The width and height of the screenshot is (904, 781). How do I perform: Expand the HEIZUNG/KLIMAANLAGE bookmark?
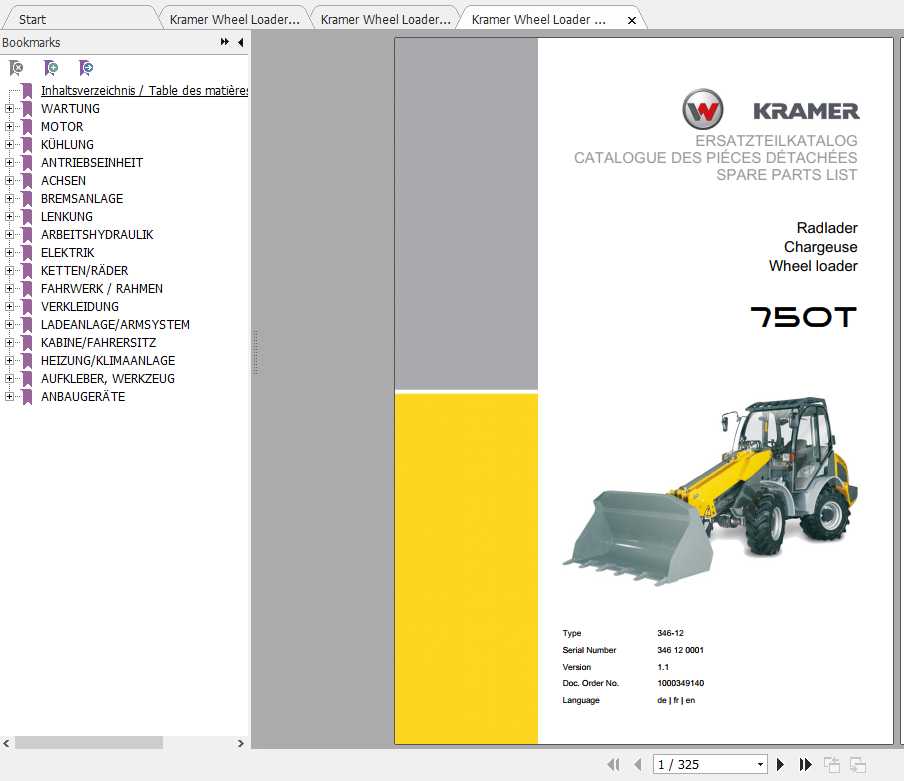click(x=9, y=360)
